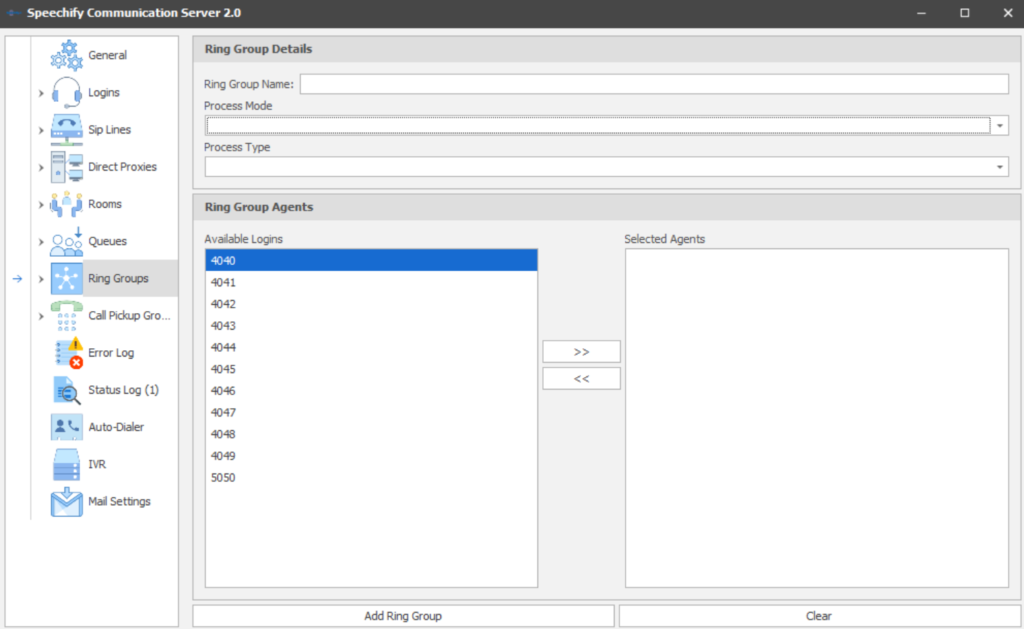Screen dimensions: 1024x629
Task: Click the Logins headset icon
Action: [x=67, y=93]
